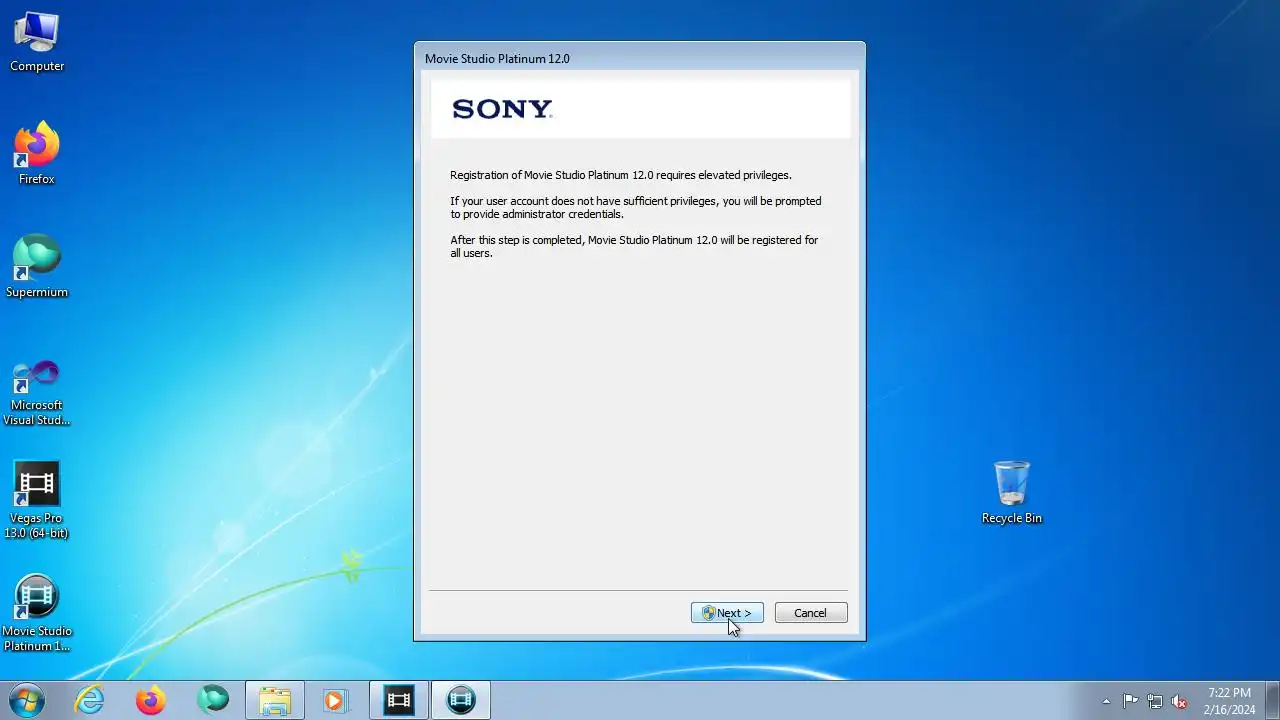Click the SONY logo banner
The image size is (1280, 720).
pyautogui.click(x=641, y=109)
